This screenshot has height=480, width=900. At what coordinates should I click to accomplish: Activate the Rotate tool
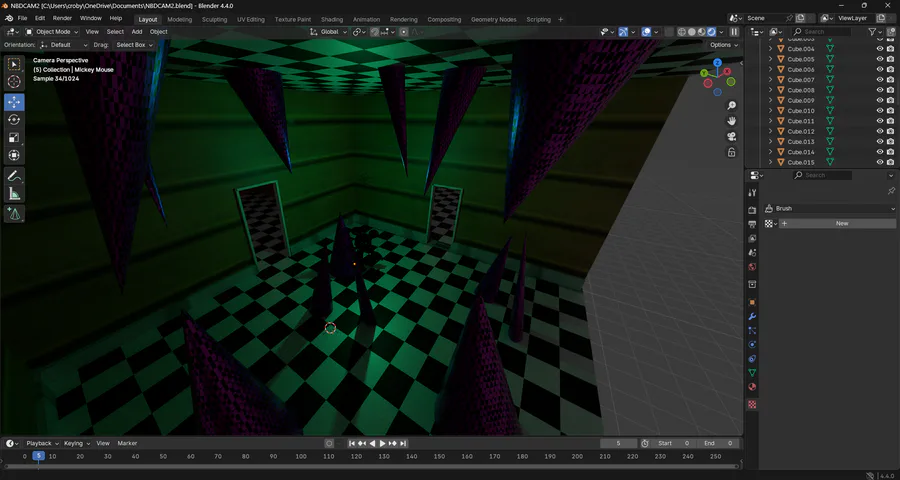pyautogui.click(x=14, y=119)
